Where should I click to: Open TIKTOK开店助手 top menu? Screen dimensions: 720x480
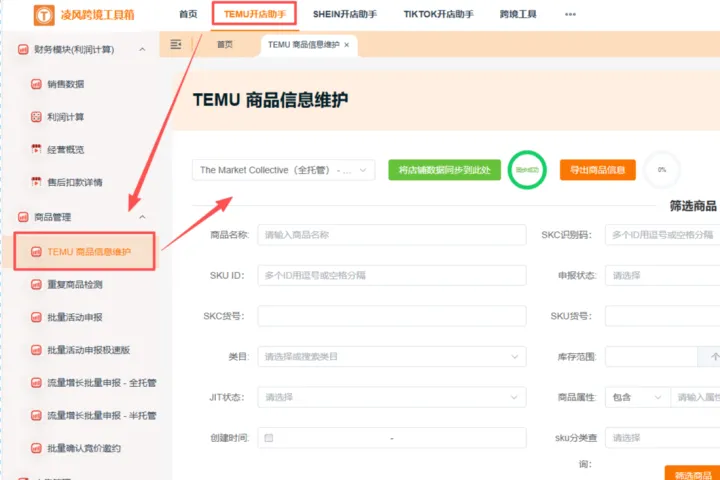[439, 14]
